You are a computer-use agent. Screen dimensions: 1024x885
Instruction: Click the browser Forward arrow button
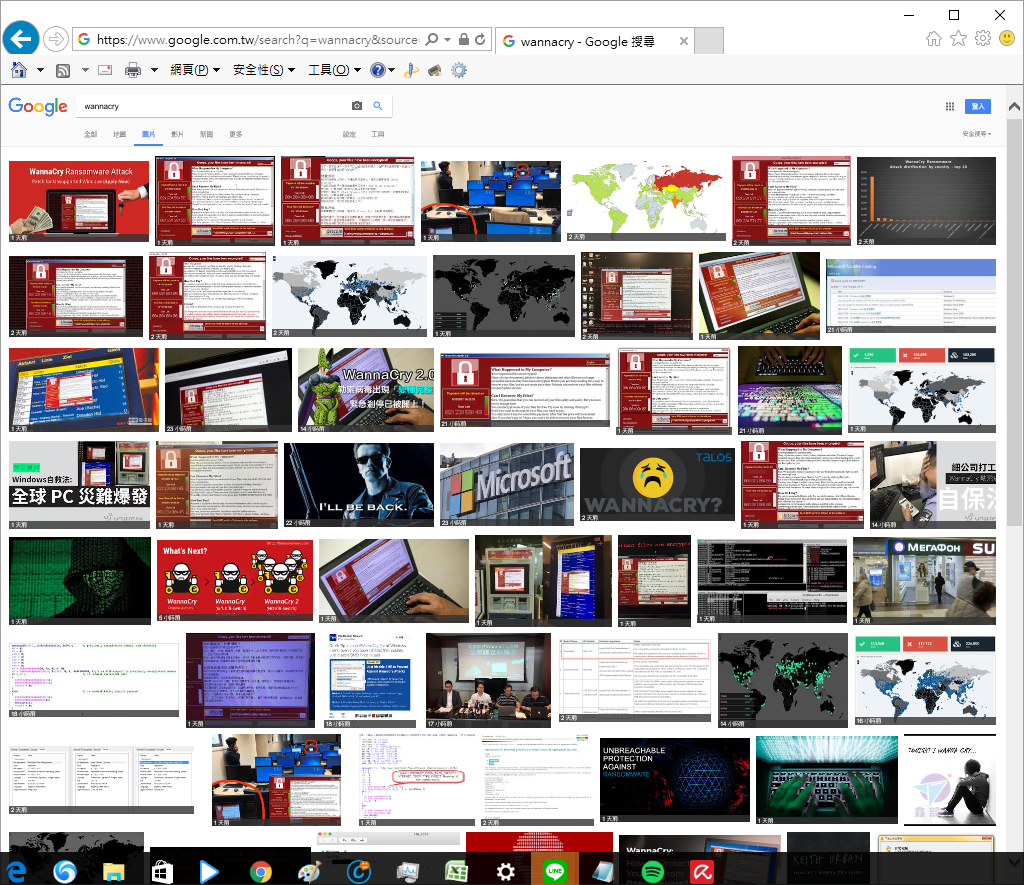click(x=56, y=40)
